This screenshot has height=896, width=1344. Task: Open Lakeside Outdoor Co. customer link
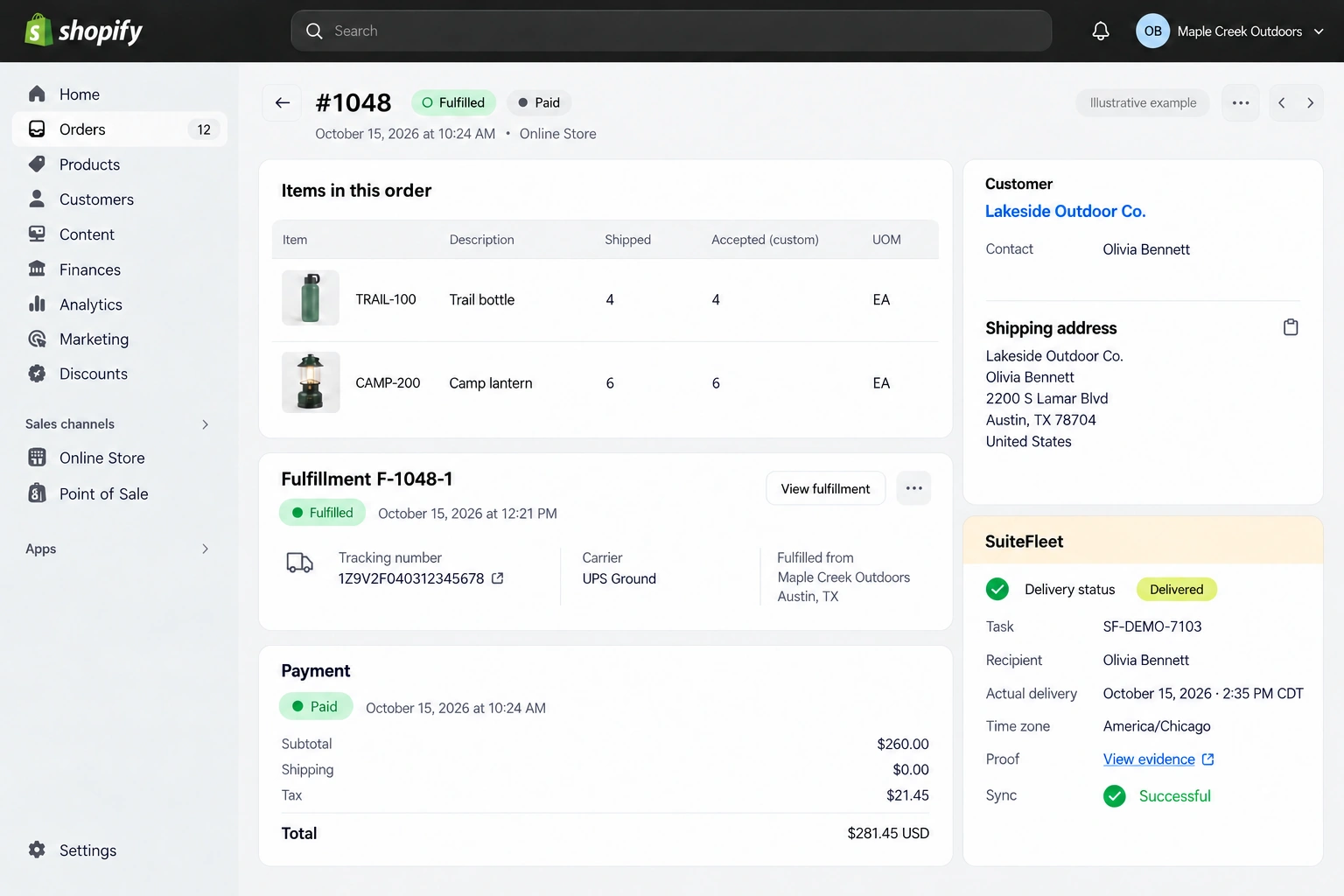[x=1065, y=211]
